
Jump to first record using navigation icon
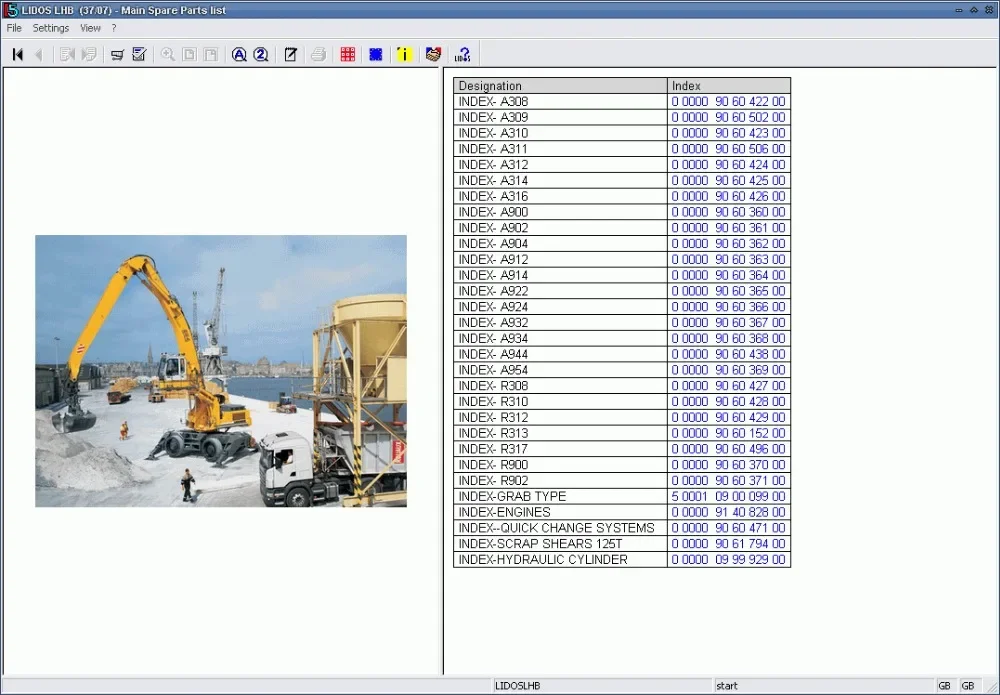pos(16,54)
